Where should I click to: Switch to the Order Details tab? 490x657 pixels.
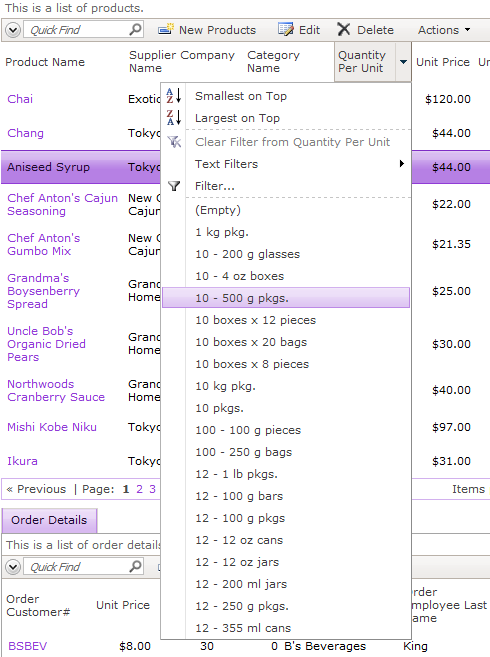coord(49,520)
